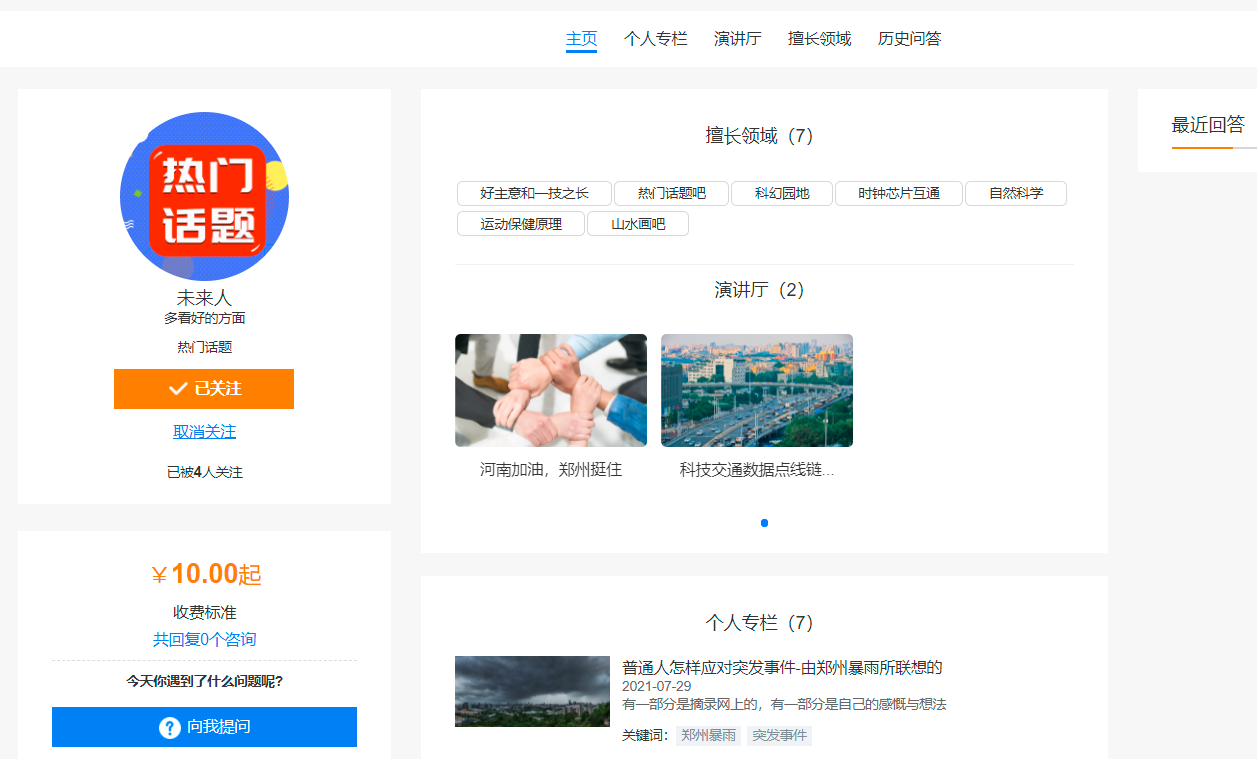The height and width of the screenshot is (759, 1257).
Task: Open the 河南加油，郑州挺住 lecture thumbnail
Action: tap(551, 391)
